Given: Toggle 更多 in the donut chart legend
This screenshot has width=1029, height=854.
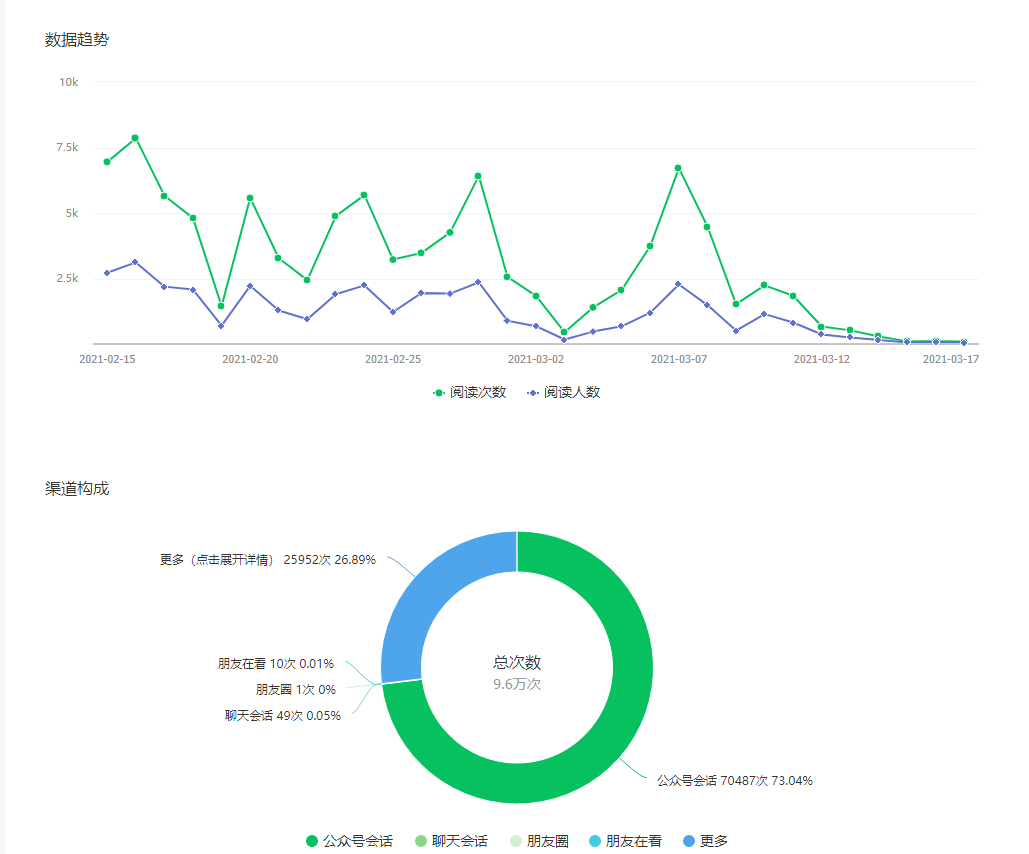Looking at the screenshot, I should point(705,841).
